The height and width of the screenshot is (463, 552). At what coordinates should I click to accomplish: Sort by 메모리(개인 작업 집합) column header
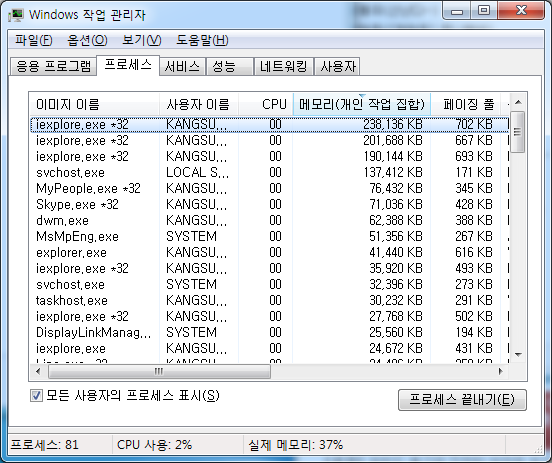362,104
